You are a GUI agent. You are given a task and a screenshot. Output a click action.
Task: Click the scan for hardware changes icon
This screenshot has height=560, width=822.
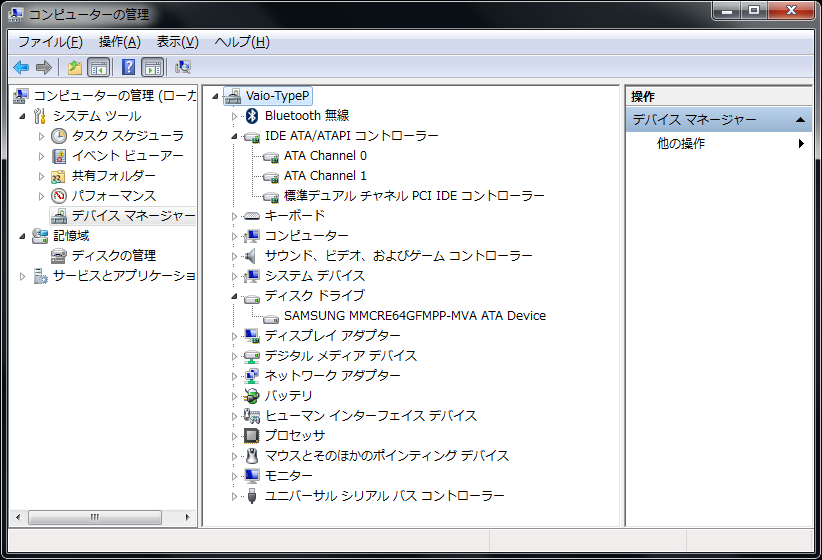182,67
